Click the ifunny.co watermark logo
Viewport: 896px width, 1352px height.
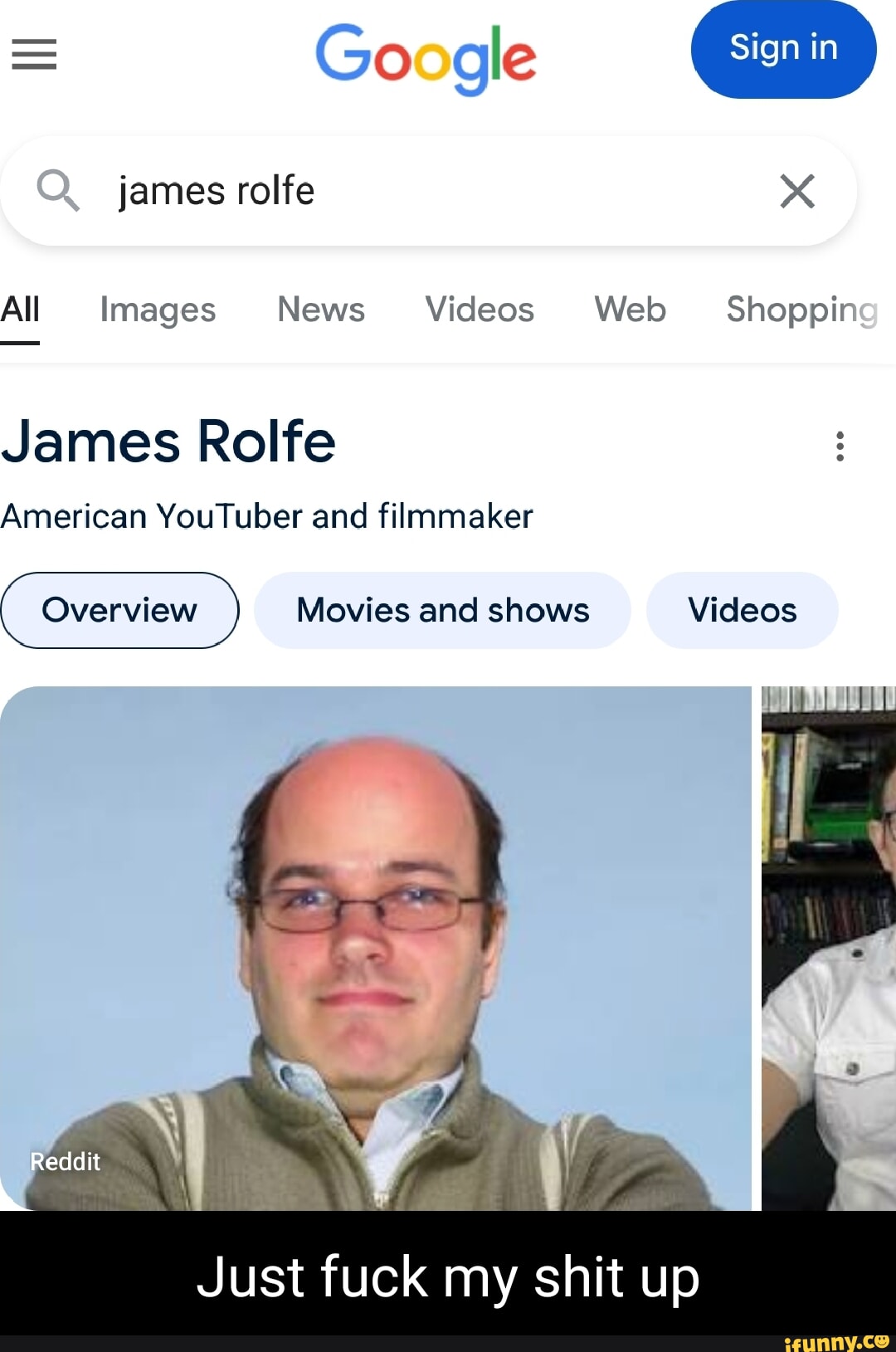tap(835, 1341)
